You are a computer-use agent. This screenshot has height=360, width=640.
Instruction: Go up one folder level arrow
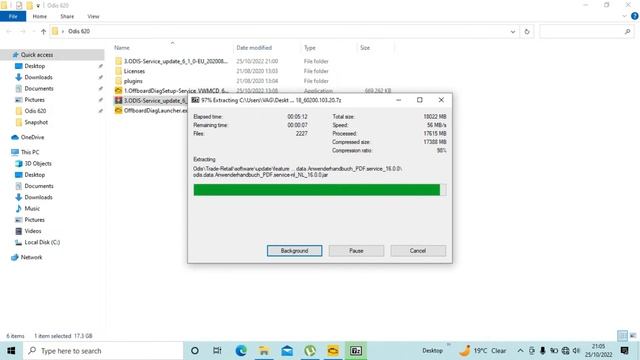point(43,31)
